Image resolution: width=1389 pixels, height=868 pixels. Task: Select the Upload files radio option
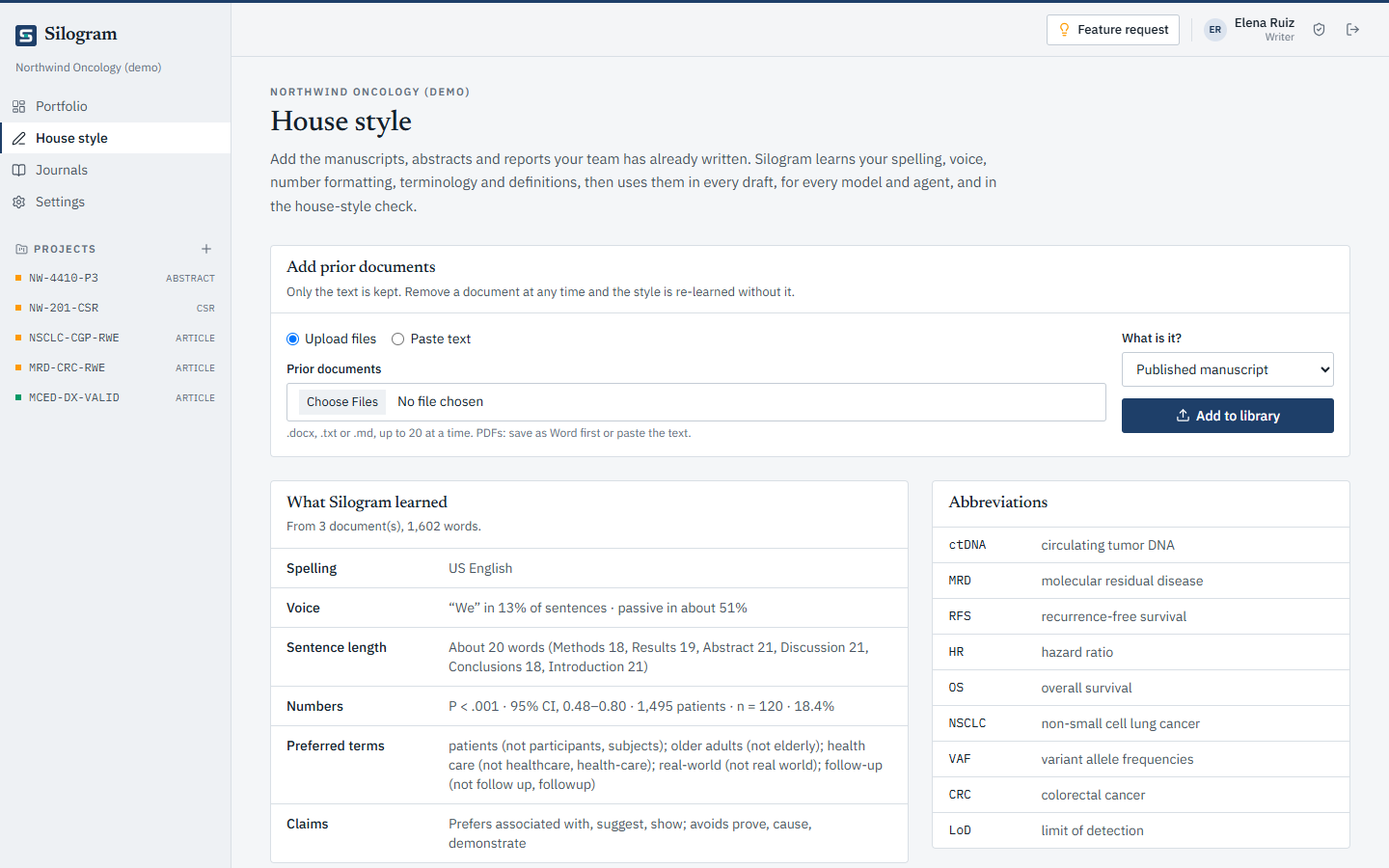(x=293, y=339)
